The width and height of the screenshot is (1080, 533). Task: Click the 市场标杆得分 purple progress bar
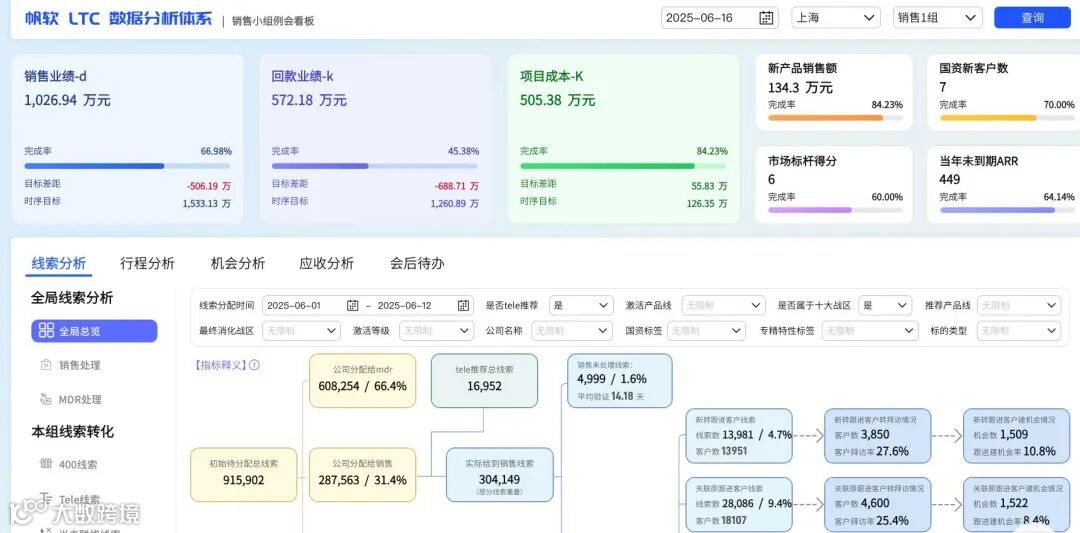point(835,210)
